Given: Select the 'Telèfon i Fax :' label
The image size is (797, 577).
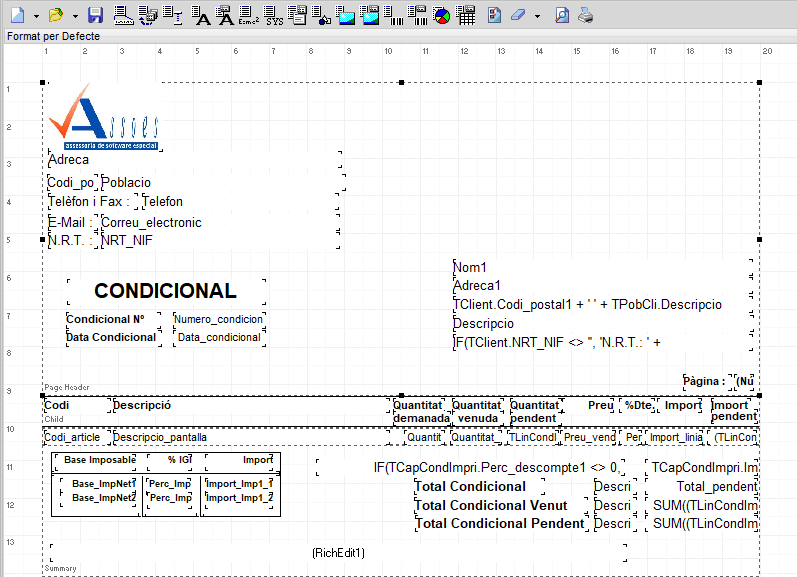Looking at the screenshot, I should tap(93, 201).
